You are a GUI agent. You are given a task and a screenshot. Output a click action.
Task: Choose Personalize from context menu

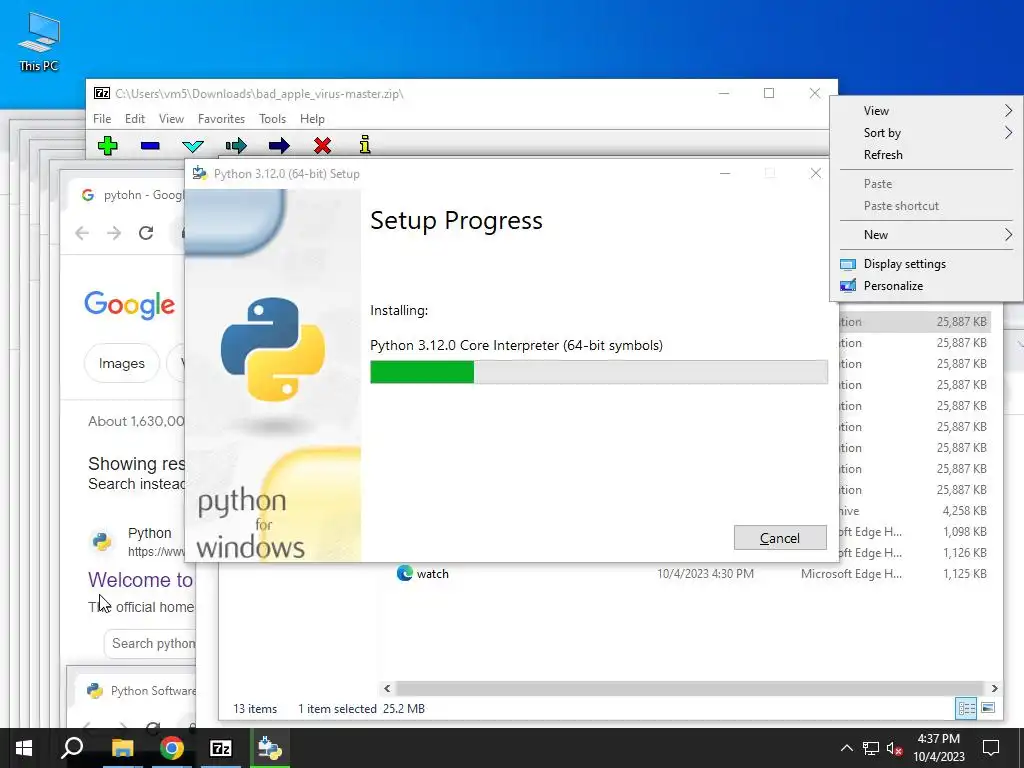click(926, 285)
